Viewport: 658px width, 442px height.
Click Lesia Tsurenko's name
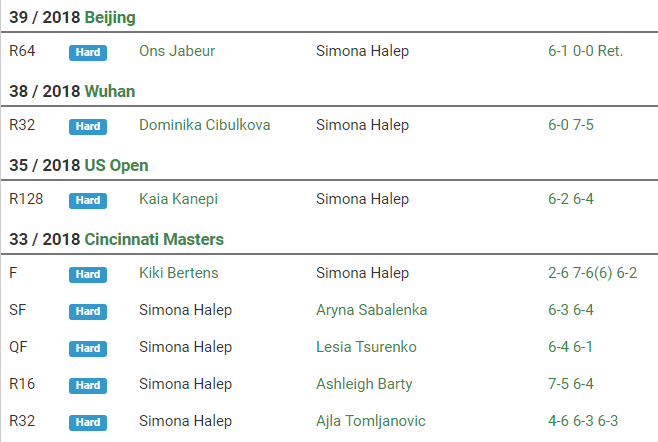click(366, 347)
